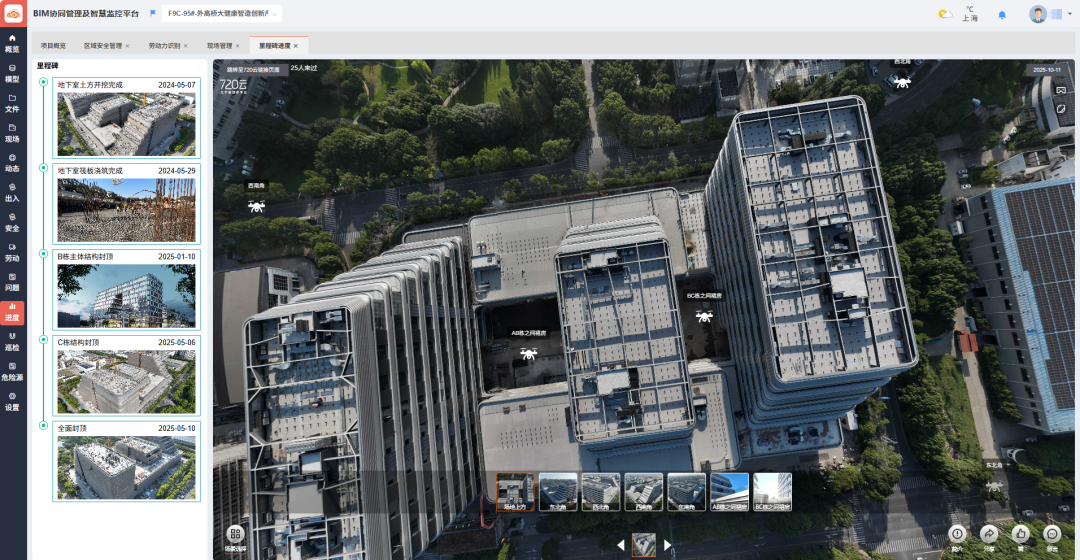
Task: Click the 西南角 drone hotspot icon
Action: (256, 206)
